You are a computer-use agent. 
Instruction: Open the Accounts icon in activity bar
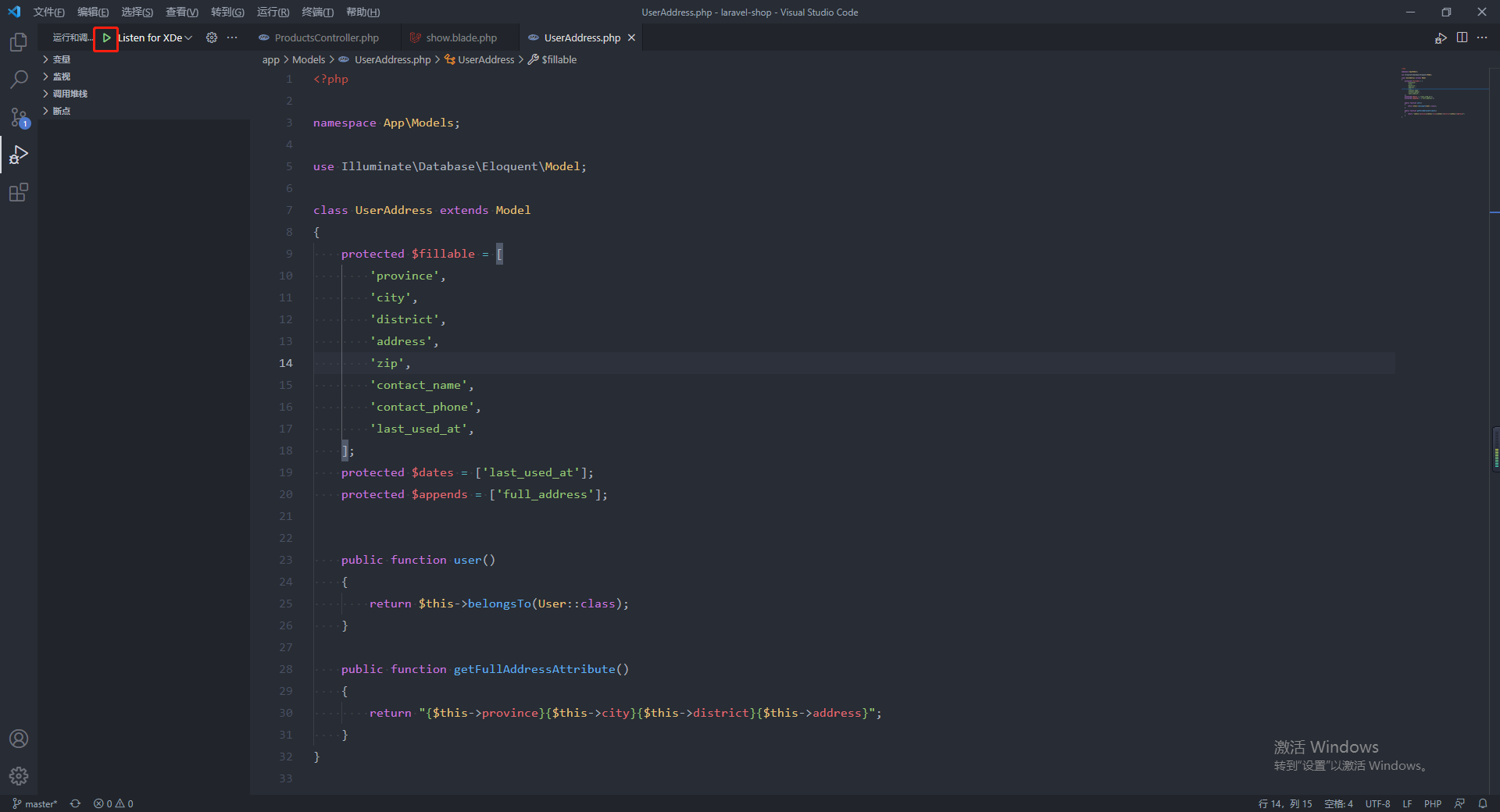pyautogui.click(x=19, y=739)
